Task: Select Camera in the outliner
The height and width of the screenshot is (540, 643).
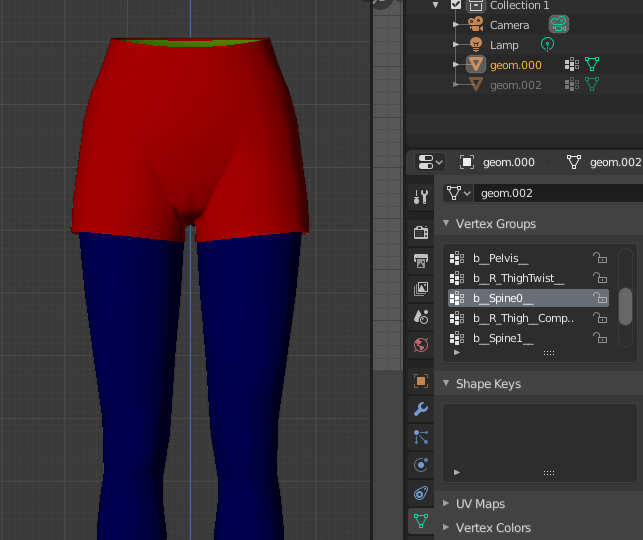Action: click(x=509, y=25)
